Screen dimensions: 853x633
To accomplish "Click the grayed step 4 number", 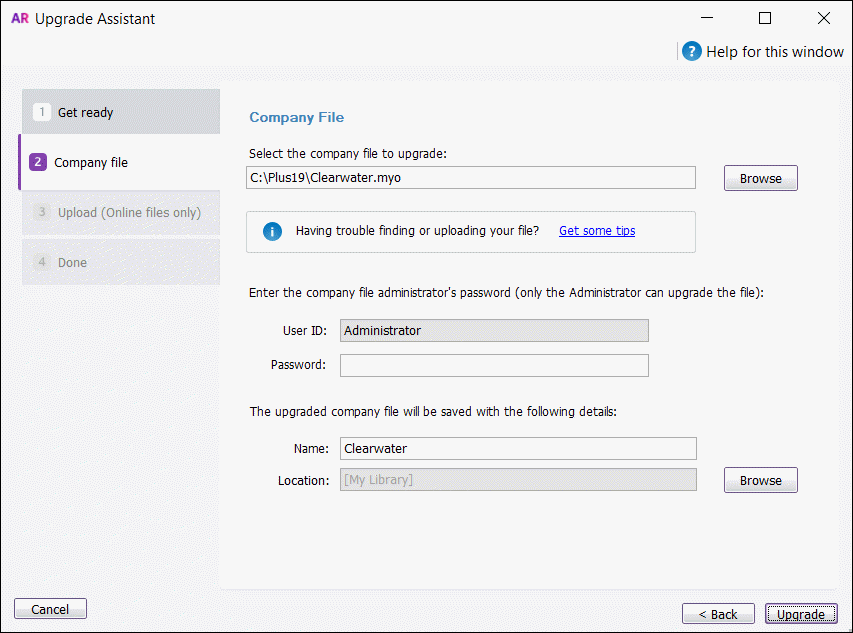I will (x=41, y=262).
